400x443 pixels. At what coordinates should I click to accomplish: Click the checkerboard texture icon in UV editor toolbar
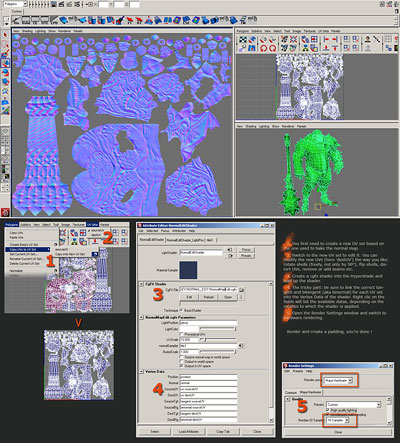coord(243,40)
